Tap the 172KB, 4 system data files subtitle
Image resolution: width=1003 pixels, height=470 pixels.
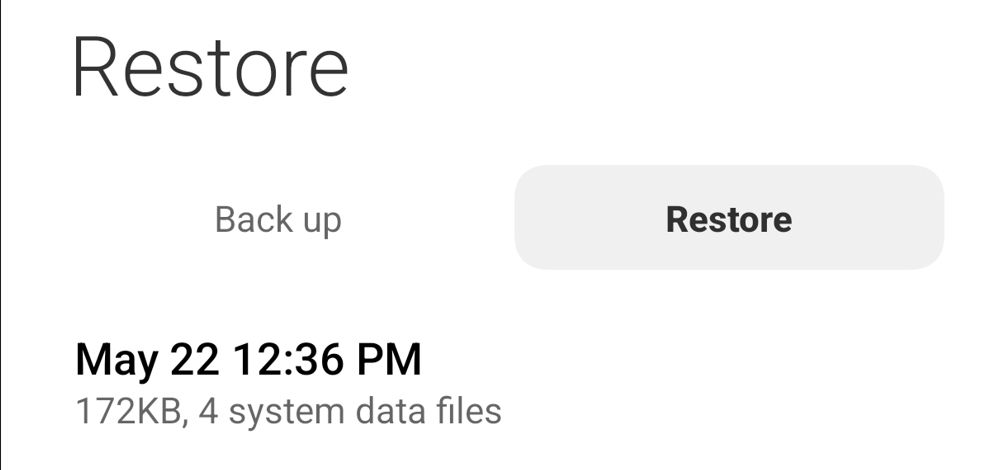point(288,412)
